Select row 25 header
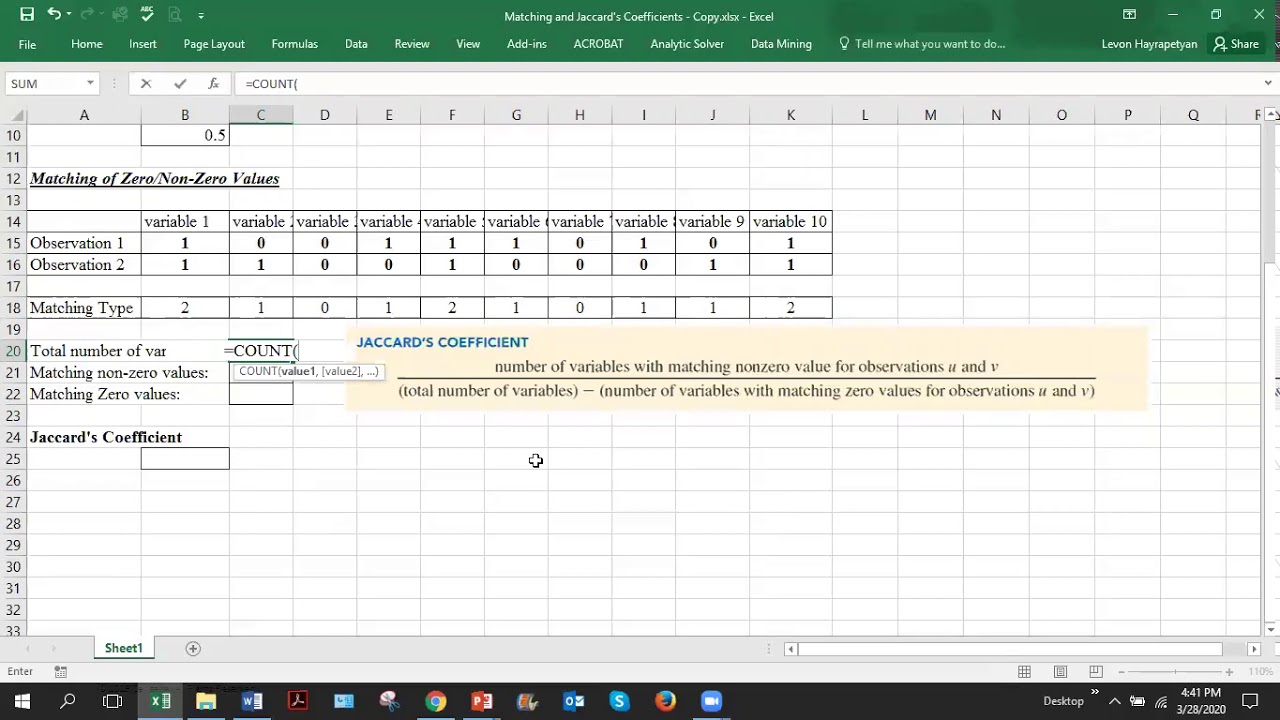 [x=13, y=459]
